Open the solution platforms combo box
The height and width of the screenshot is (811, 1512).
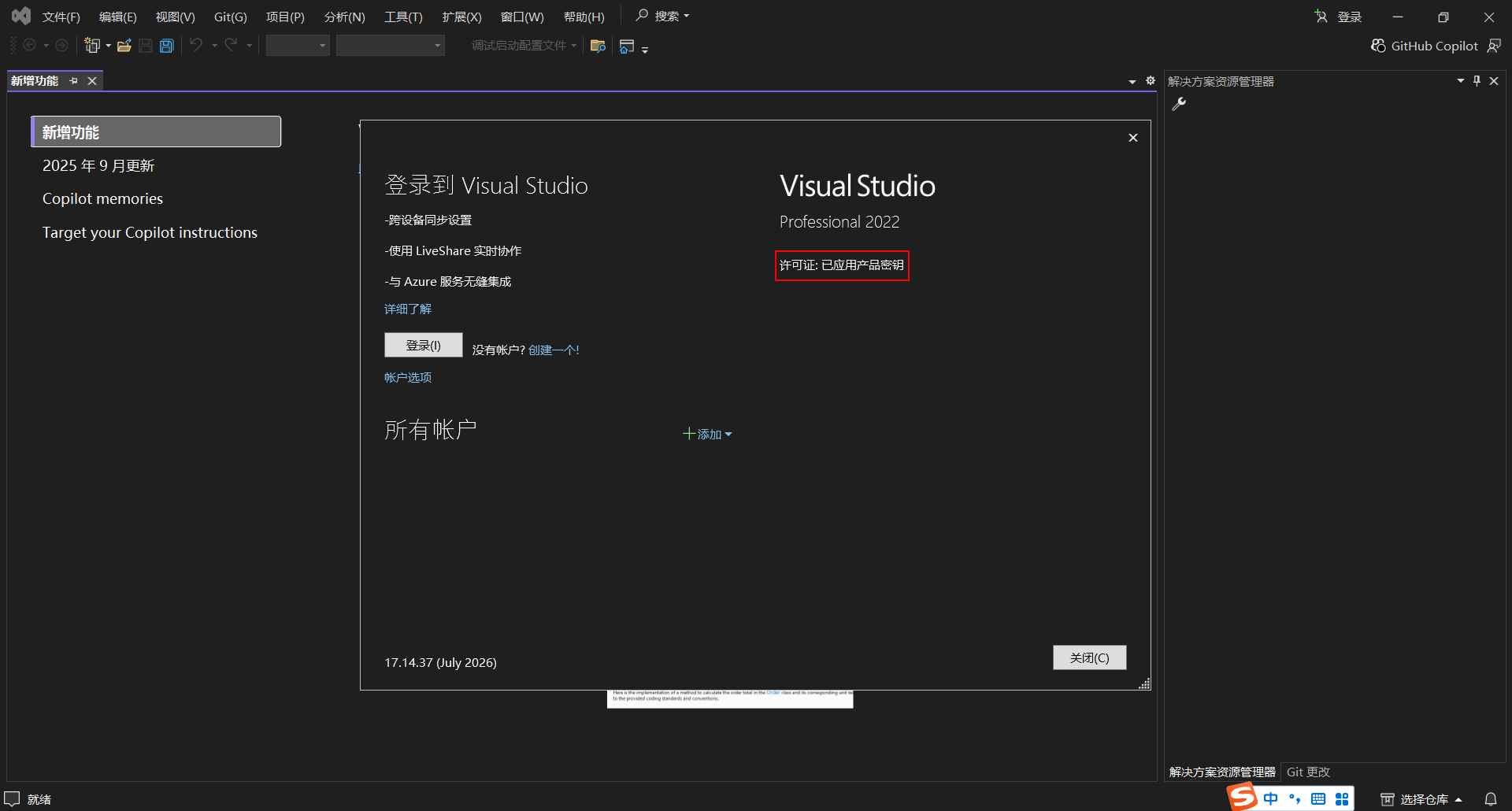(x=391, y=46)
